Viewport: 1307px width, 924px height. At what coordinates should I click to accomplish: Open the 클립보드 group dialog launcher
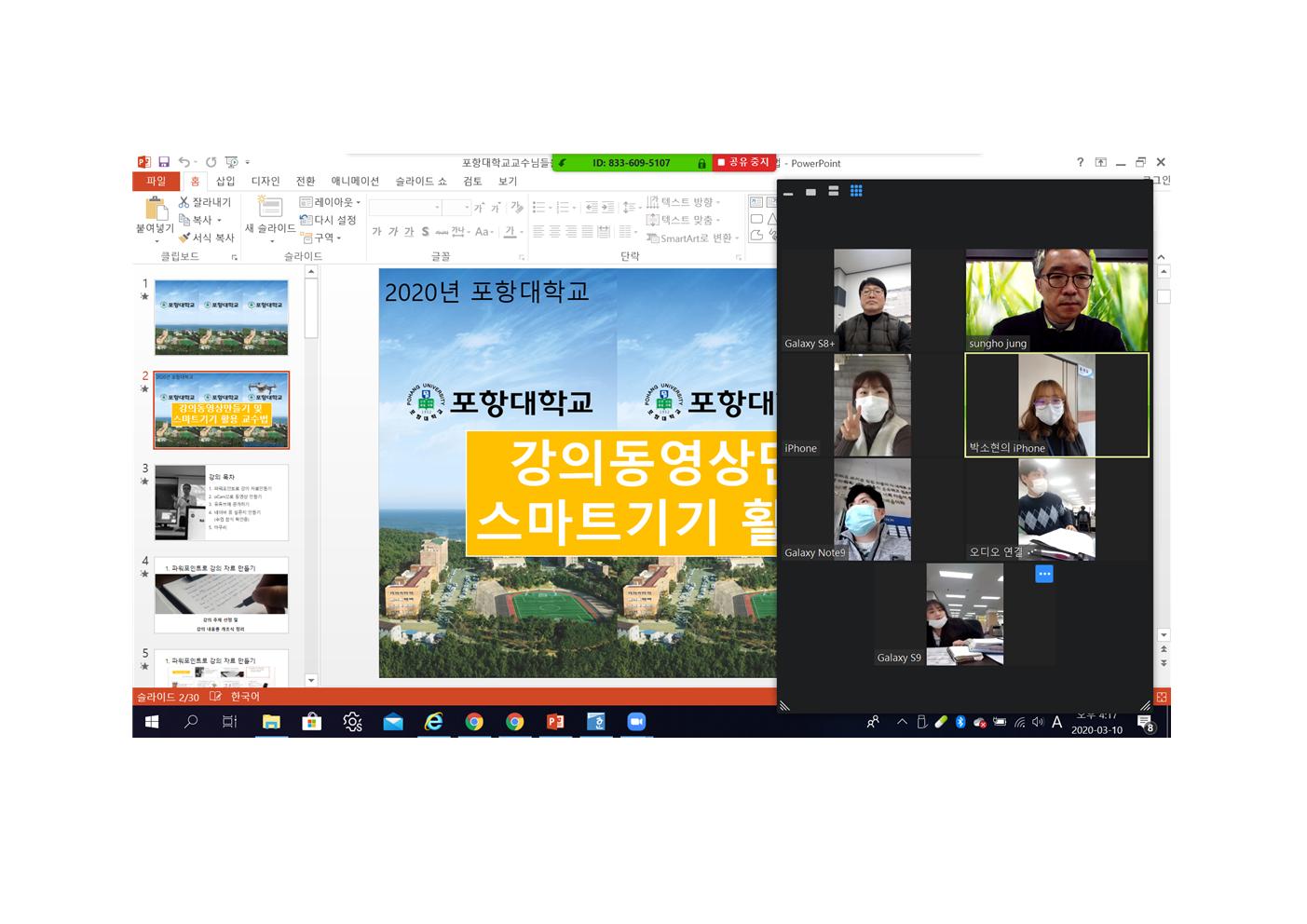click(235, 257)
